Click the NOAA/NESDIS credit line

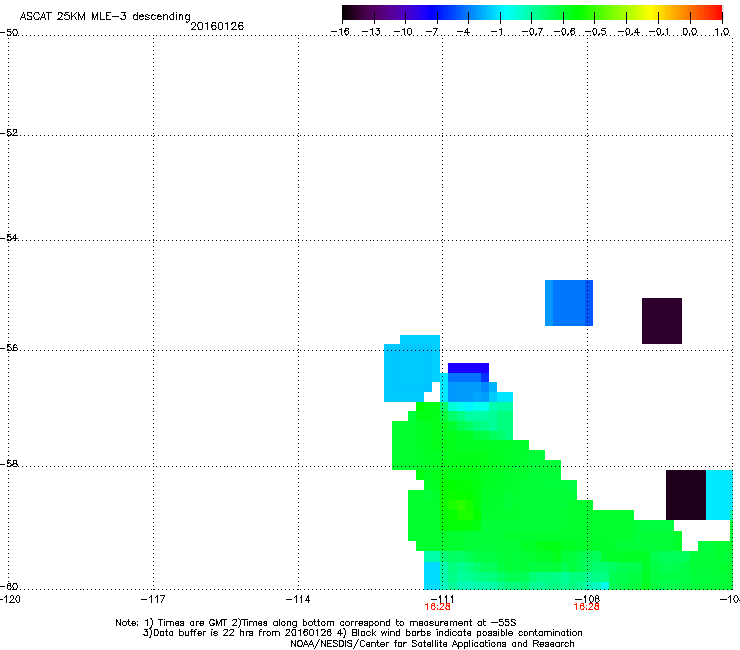coord(432,643)
